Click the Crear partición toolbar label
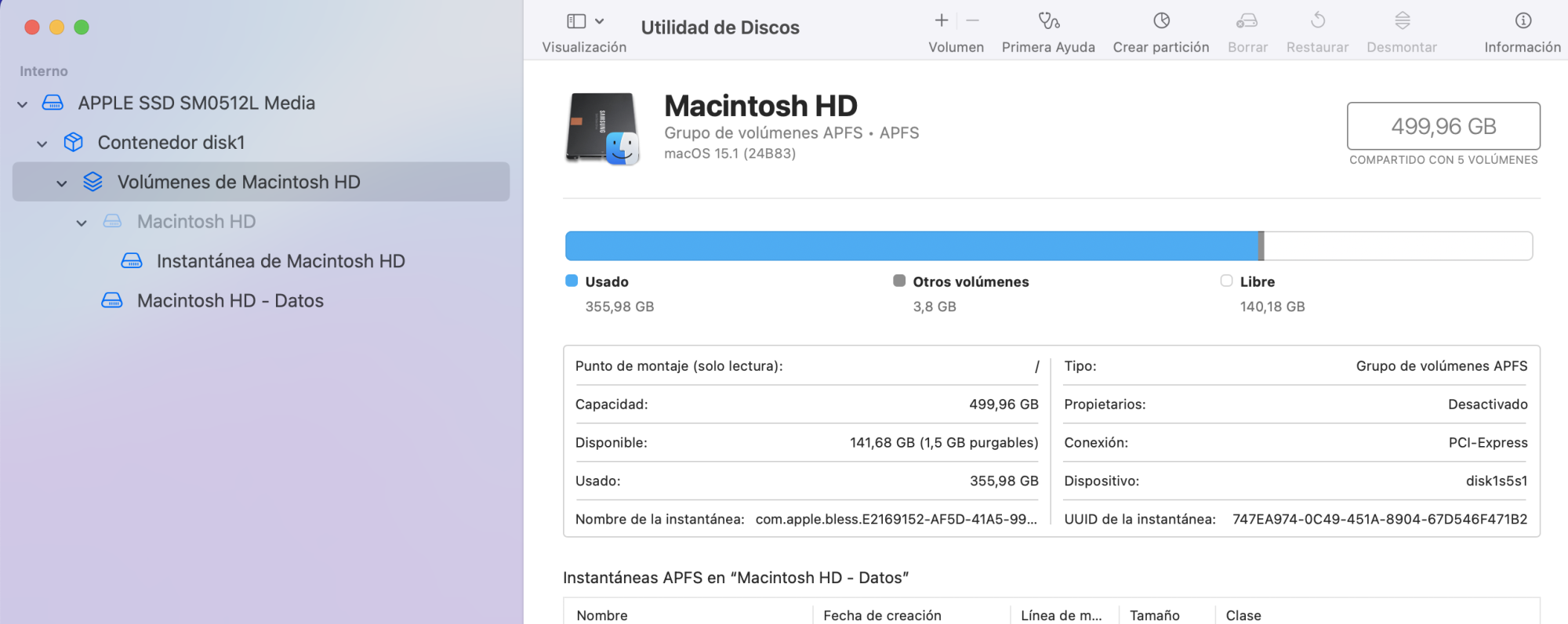 [1161, 47]
